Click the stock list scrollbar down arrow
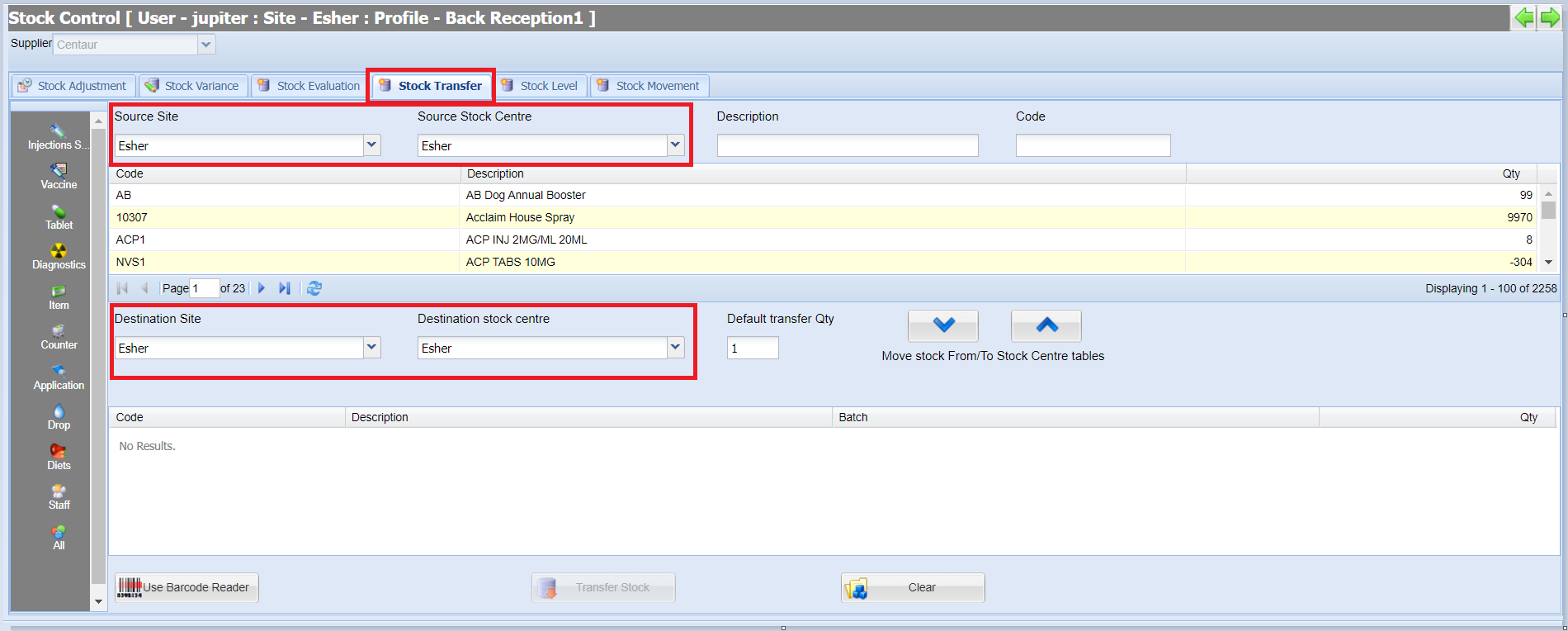Image resolution: width=1568 pixels, height=631 pixels. pos(1549,262)
